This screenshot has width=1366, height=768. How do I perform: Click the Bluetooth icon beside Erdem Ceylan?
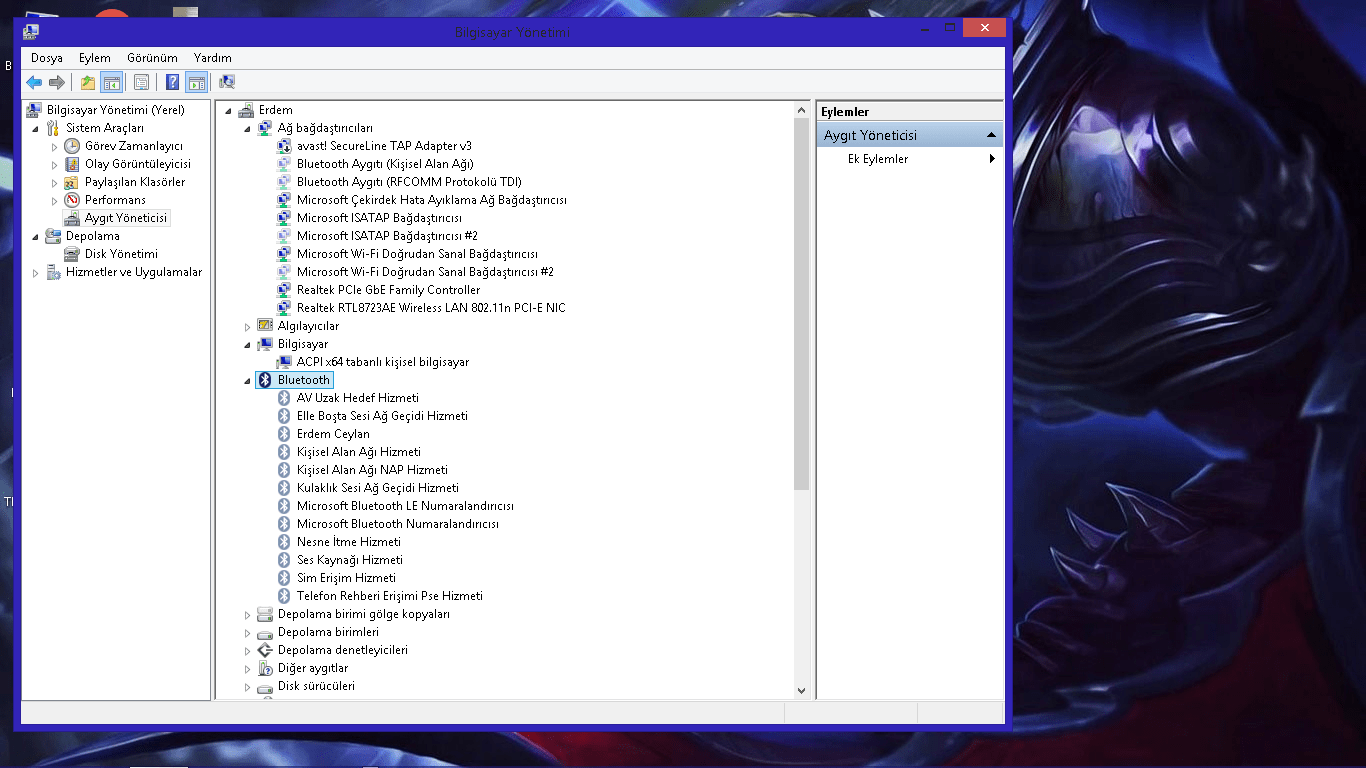[284, 434]
